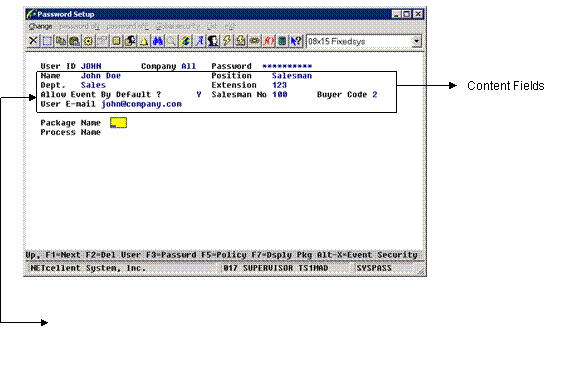Viewport: 565px width, 384px height.
Task: Click the lightning bolt on document icon
Action: [241, 41]
